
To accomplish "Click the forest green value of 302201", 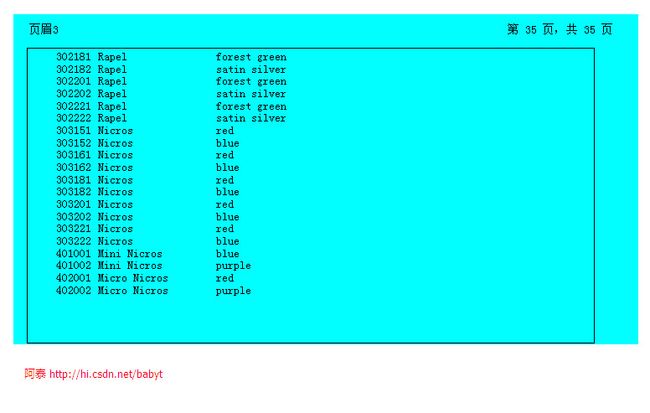I will coord(251,82).
